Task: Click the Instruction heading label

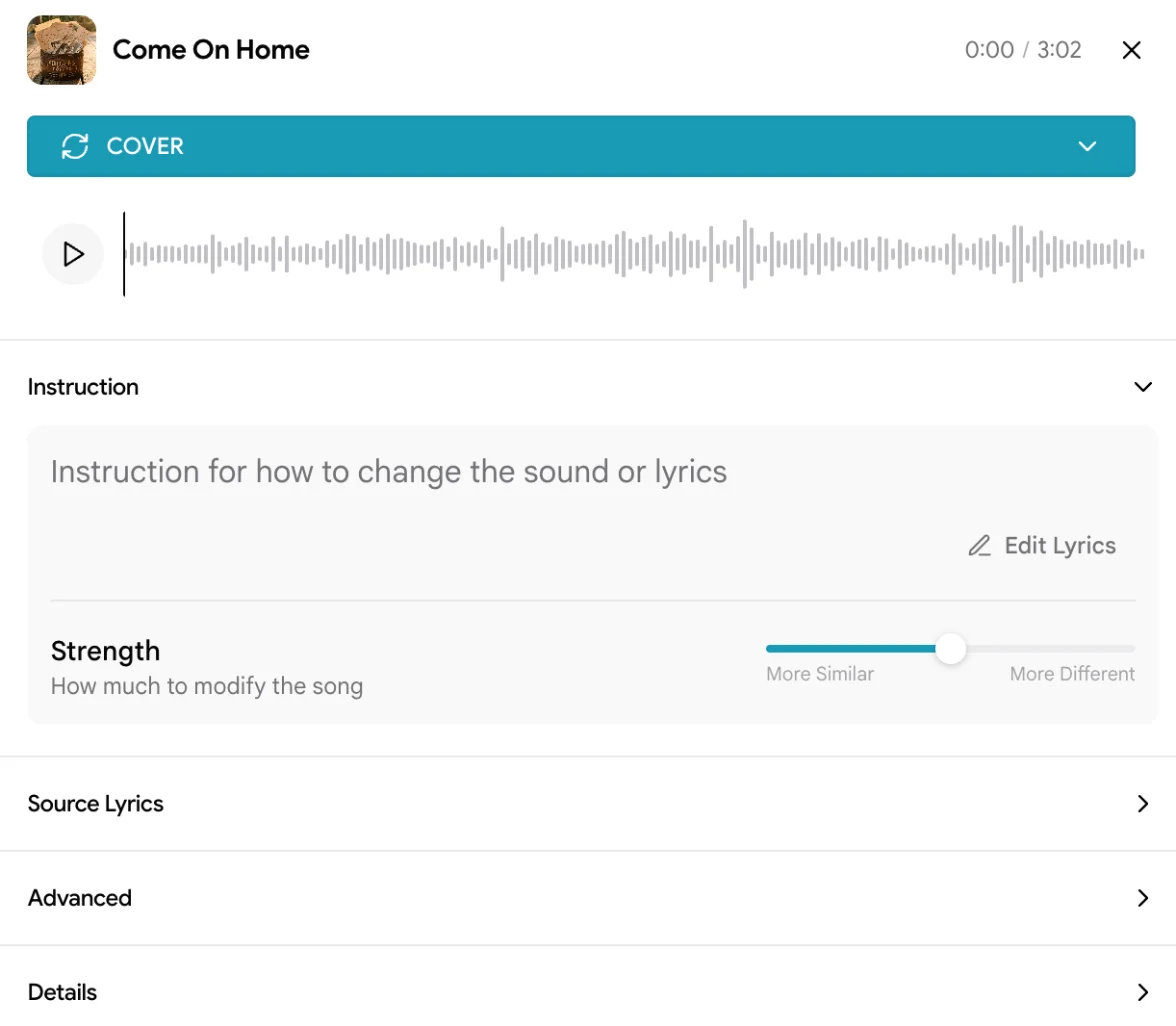Action: (x=83, y=387)
